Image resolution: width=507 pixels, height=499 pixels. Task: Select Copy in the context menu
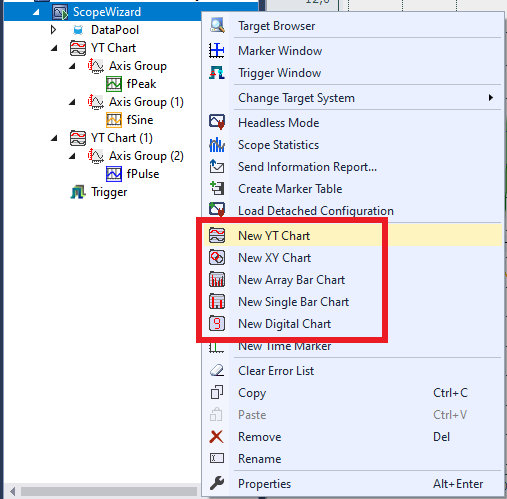(353, 393)
